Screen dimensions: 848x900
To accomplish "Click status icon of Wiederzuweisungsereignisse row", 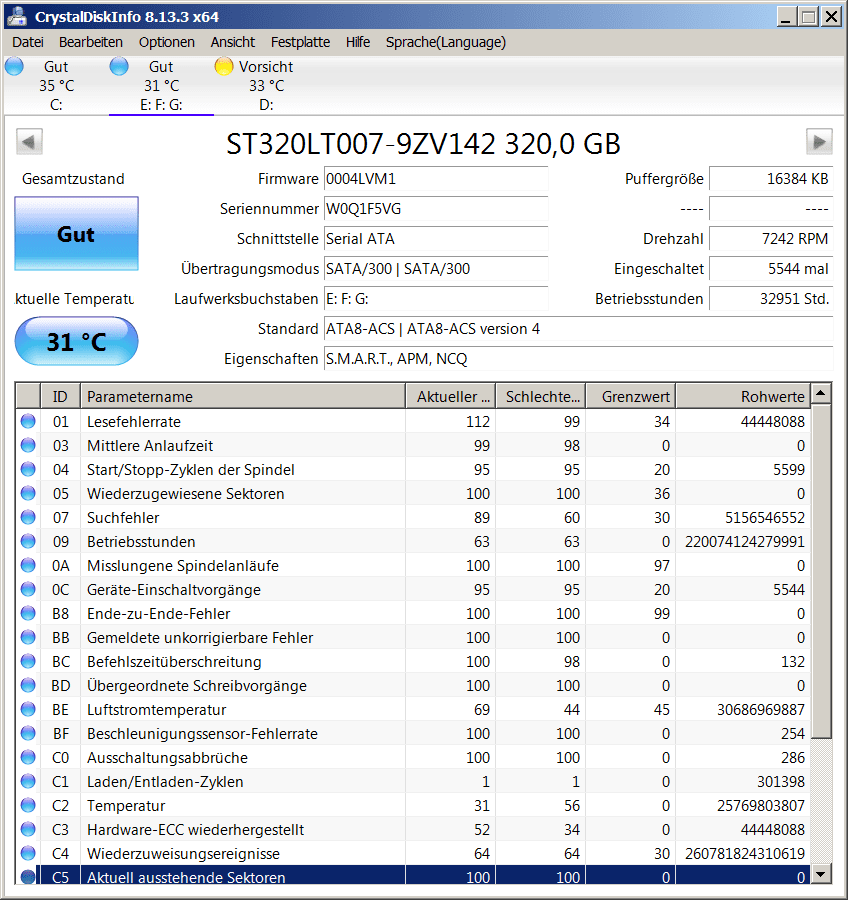I will 28,854.
